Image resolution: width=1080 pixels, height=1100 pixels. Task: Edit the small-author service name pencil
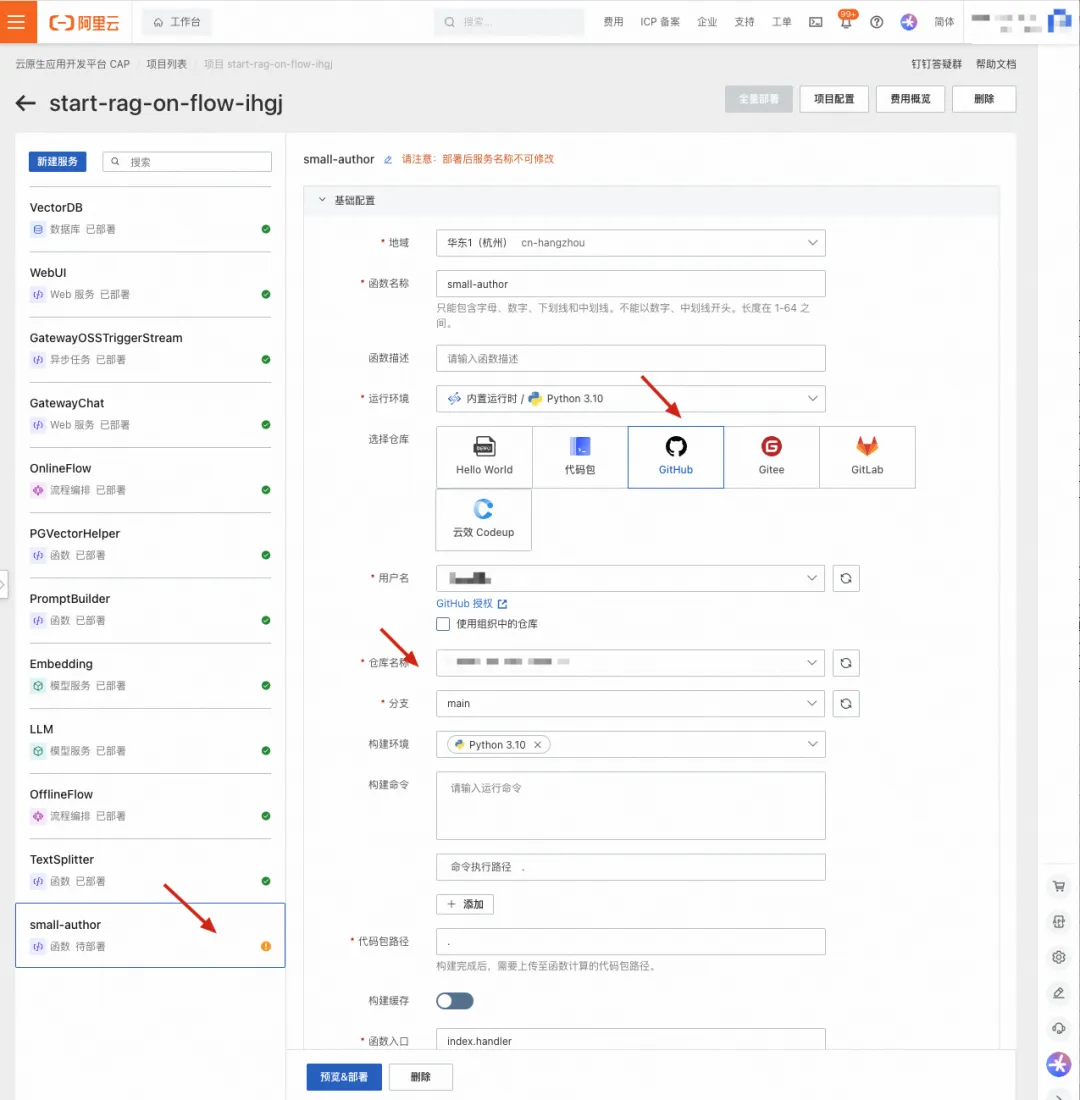point(387,160)
